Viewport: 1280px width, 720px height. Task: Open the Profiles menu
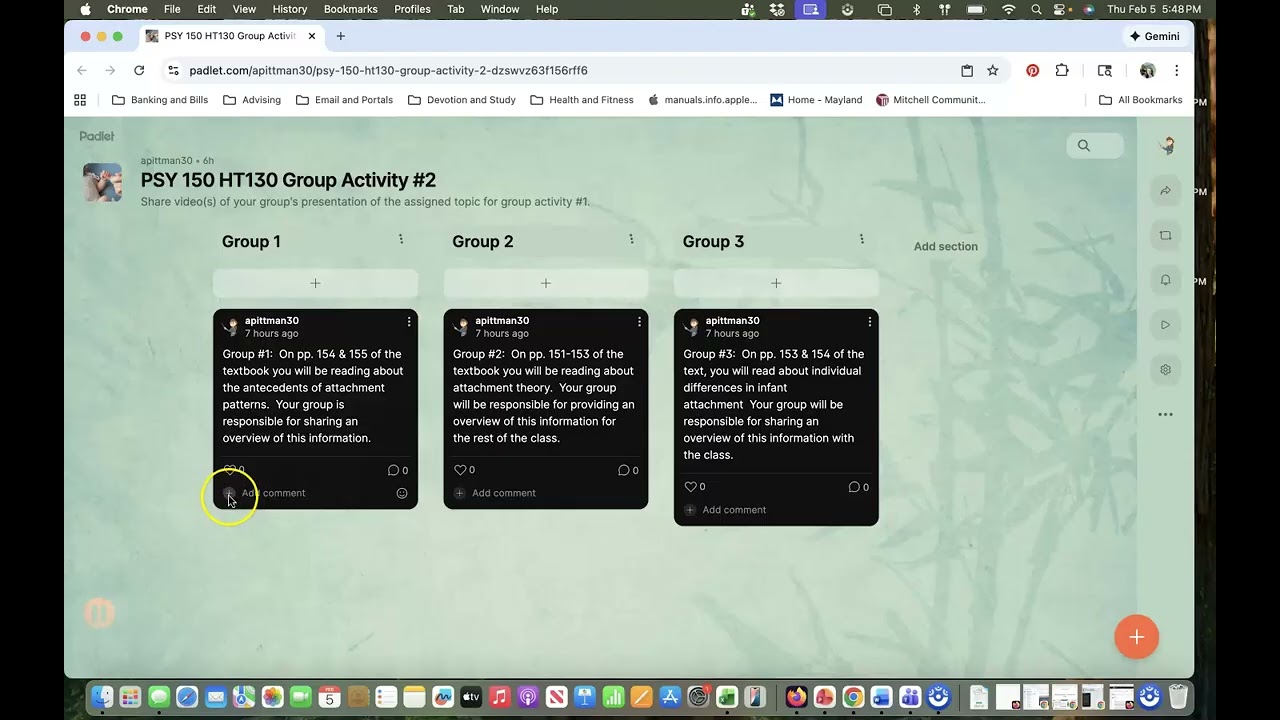pos(412,9)
